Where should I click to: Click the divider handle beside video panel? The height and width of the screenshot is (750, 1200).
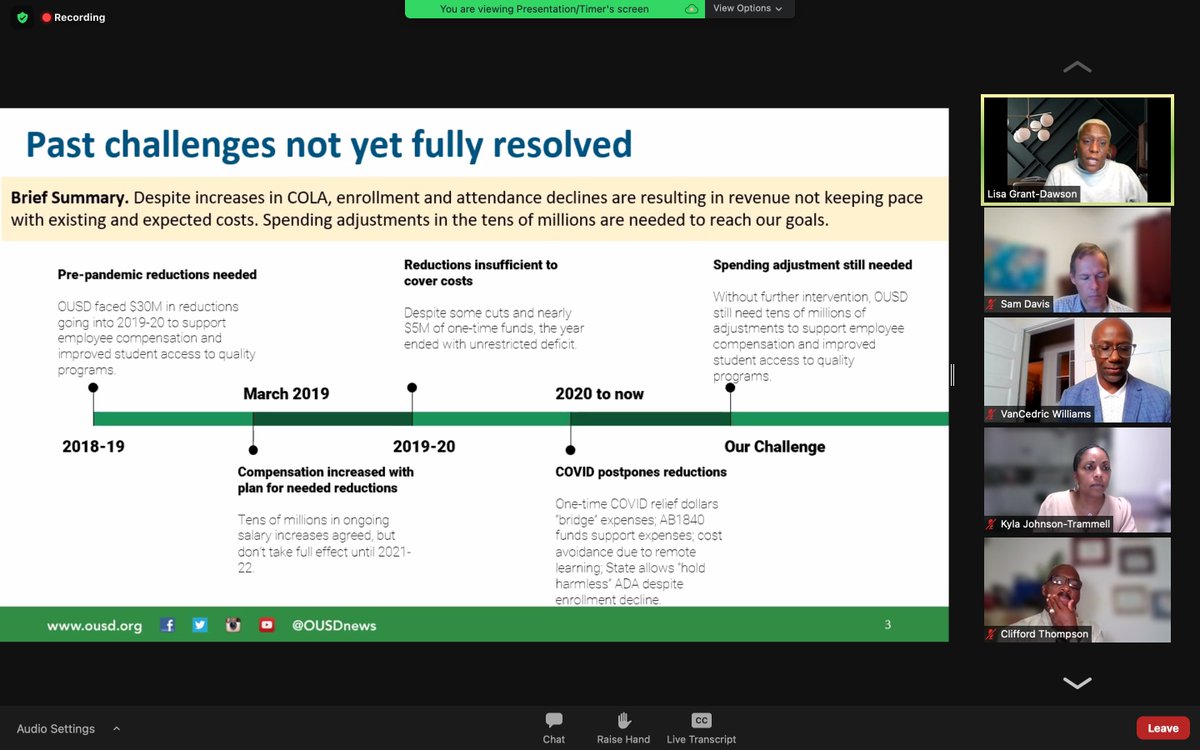(952, 375)
